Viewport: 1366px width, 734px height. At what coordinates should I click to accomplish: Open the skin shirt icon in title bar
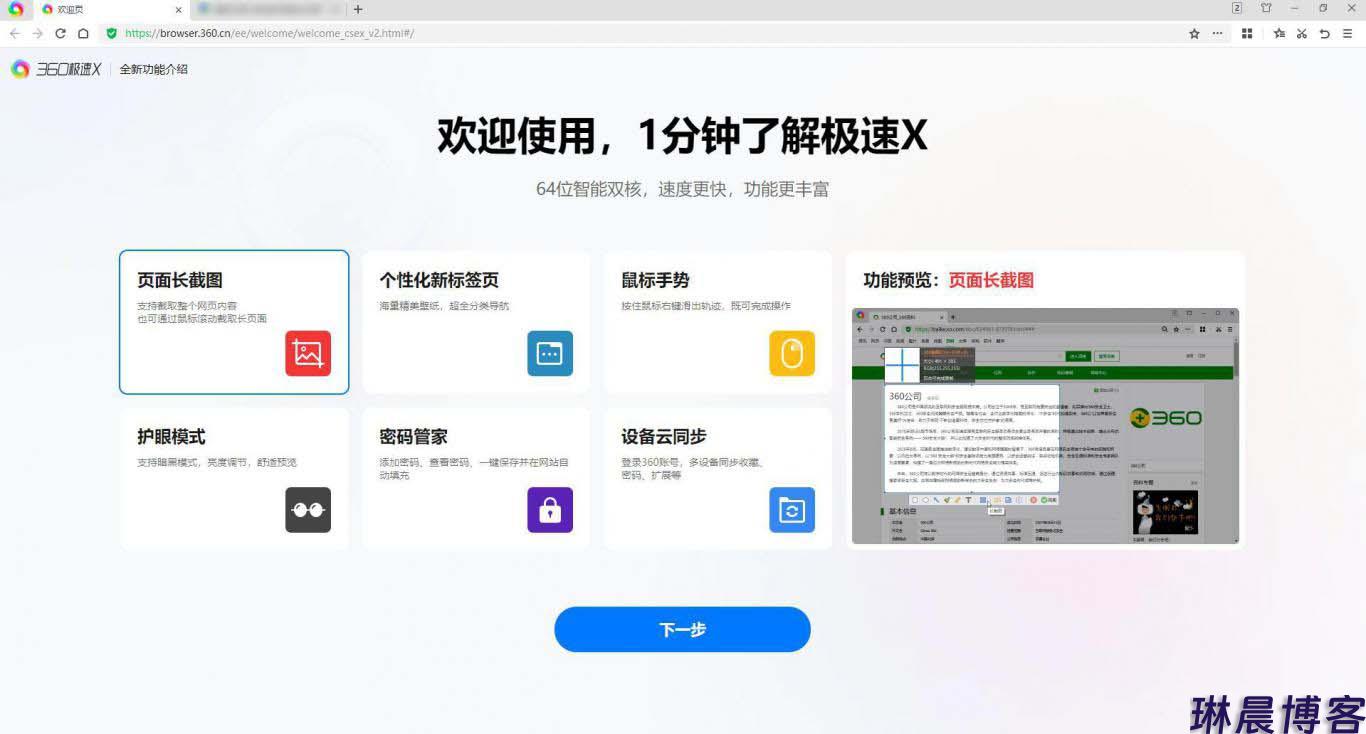point(1266,8)
